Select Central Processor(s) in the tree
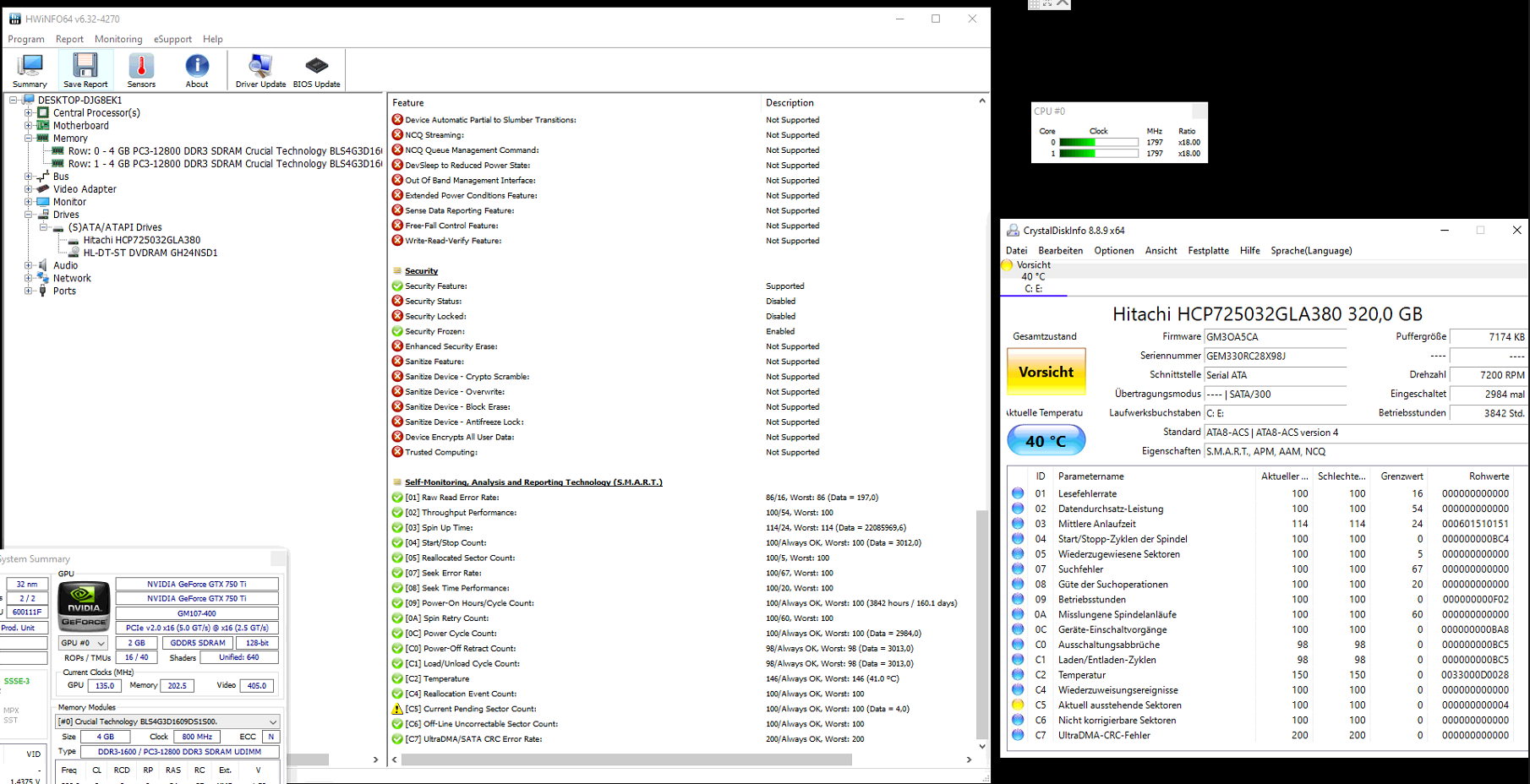Image resolution: width=1530 pixels, height=784 pixels. pyautogui.click(x=96, y=112)
